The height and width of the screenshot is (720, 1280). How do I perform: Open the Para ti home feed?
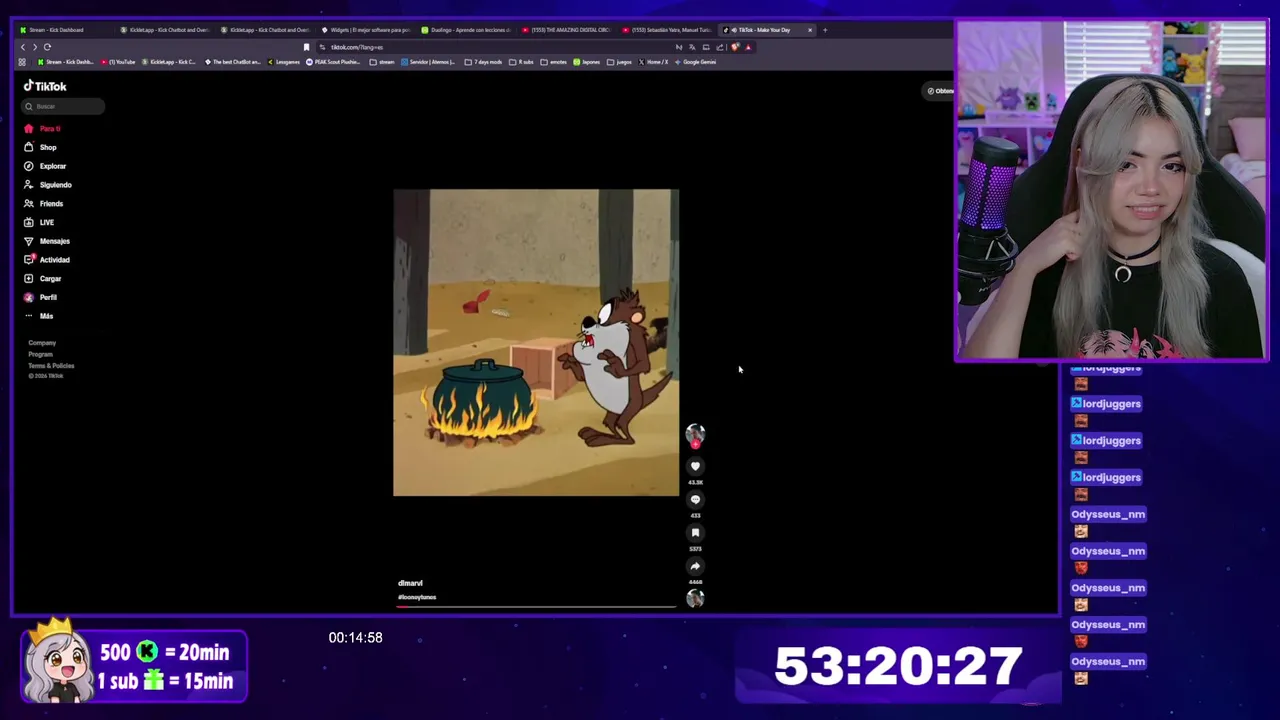[x=43, y=129]
